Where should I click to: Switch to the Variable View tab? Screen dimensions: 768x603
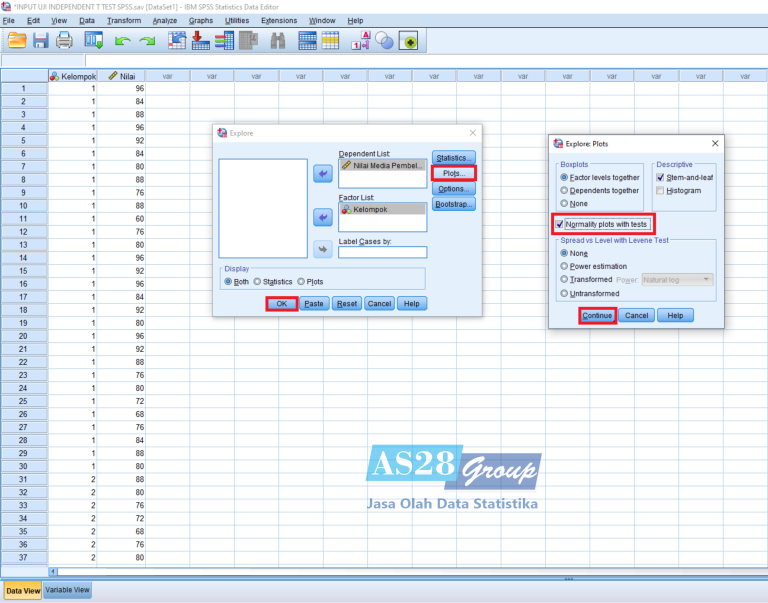[68, 590]
